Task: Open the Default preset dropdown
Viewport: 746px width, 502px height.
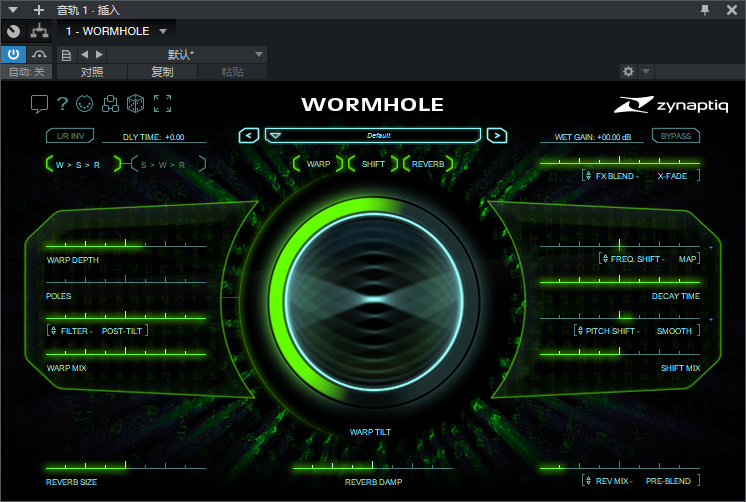Action: pyautogui.click(x=373, y=136)
